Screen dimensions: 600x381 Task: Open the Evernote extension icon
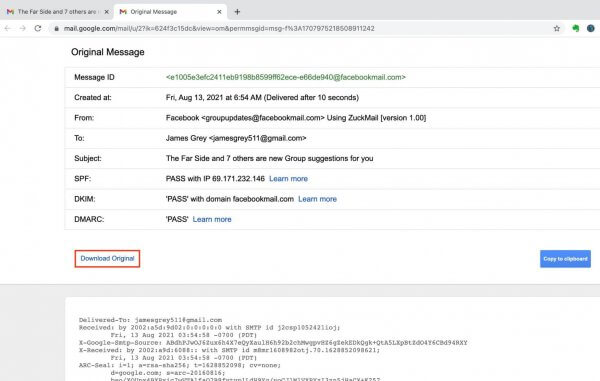point(576,28)
